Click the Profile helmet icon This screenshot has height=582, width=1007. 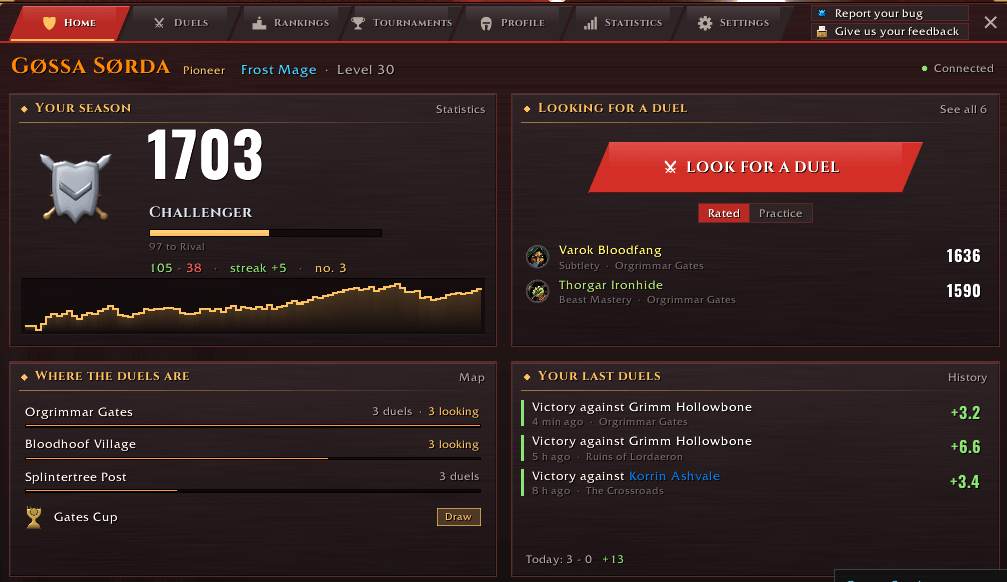pyautogui.click(x=486, y=24)
